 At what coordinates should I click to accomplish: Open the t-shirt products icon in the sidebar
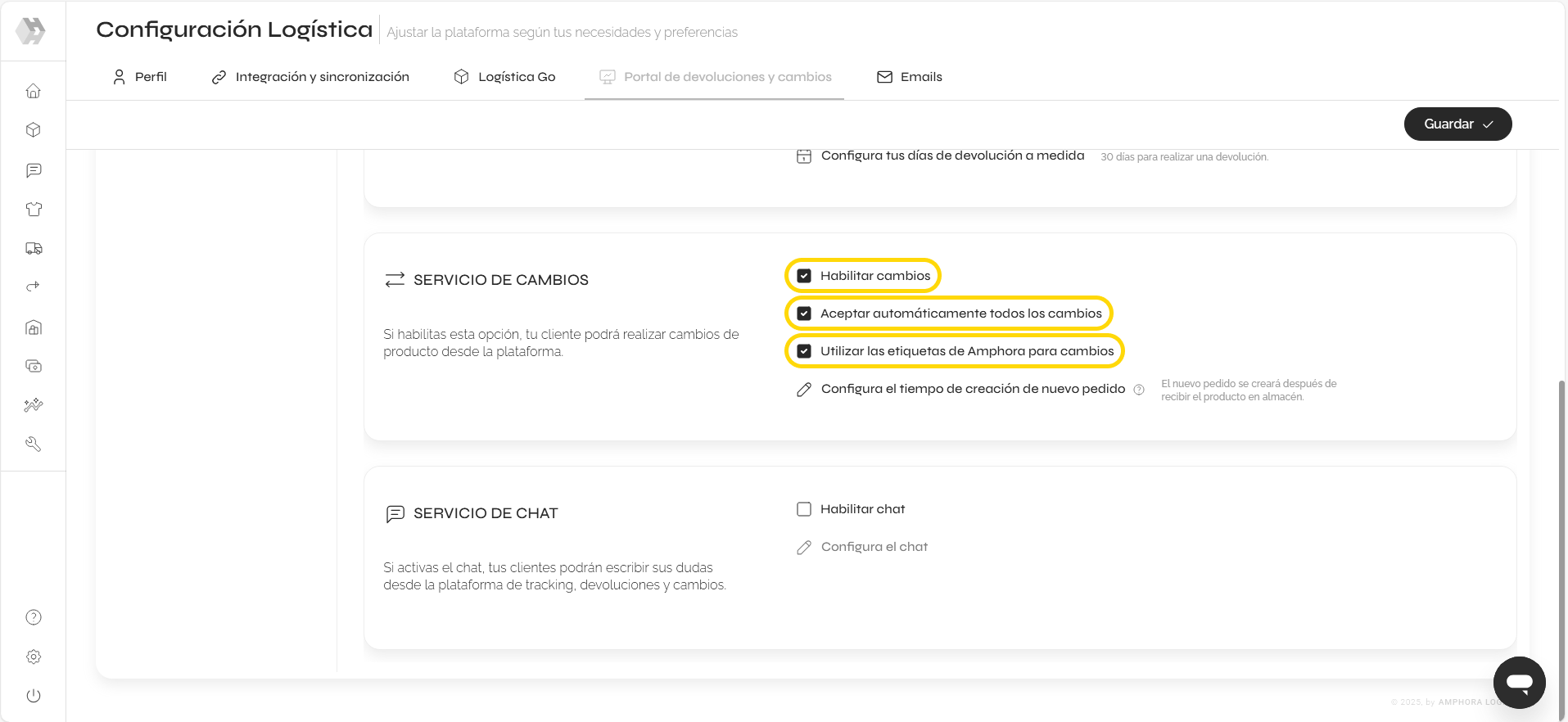coord(34,210)
